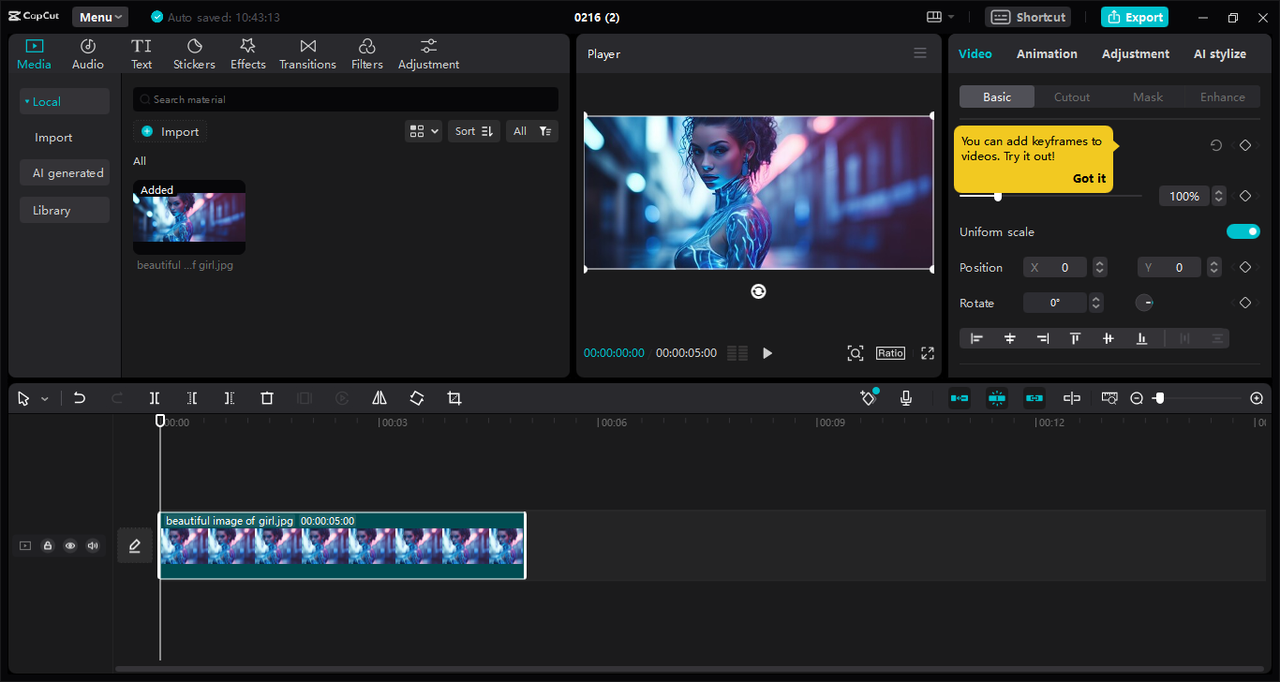Image resolution: width=1280 pixels, height=682 pixels.
Task: Switch to the Animation tab
Action: click(x=1047, y=54)
